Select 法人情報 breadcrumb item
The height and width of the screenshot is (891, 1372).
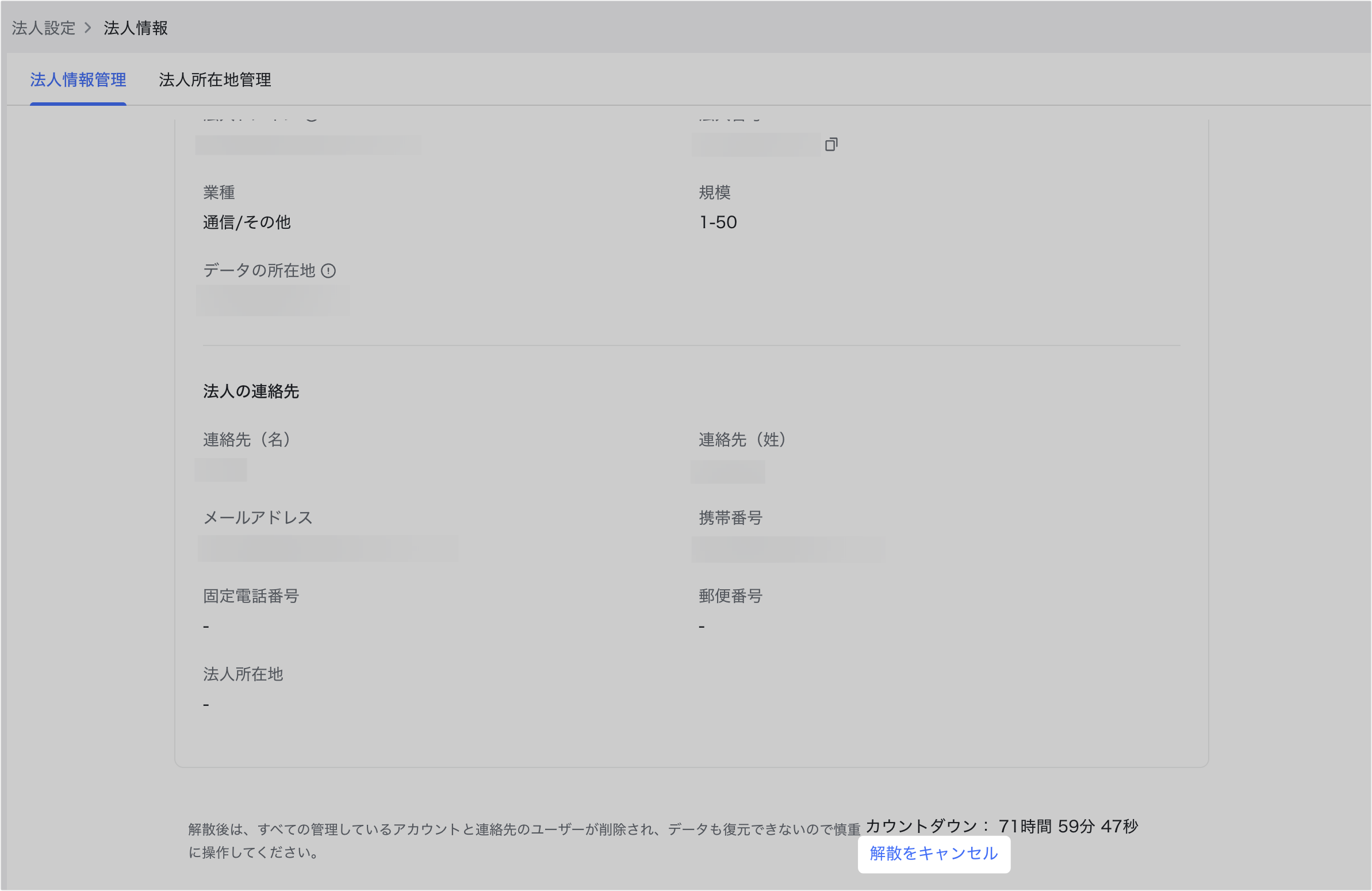pos(136,28)
